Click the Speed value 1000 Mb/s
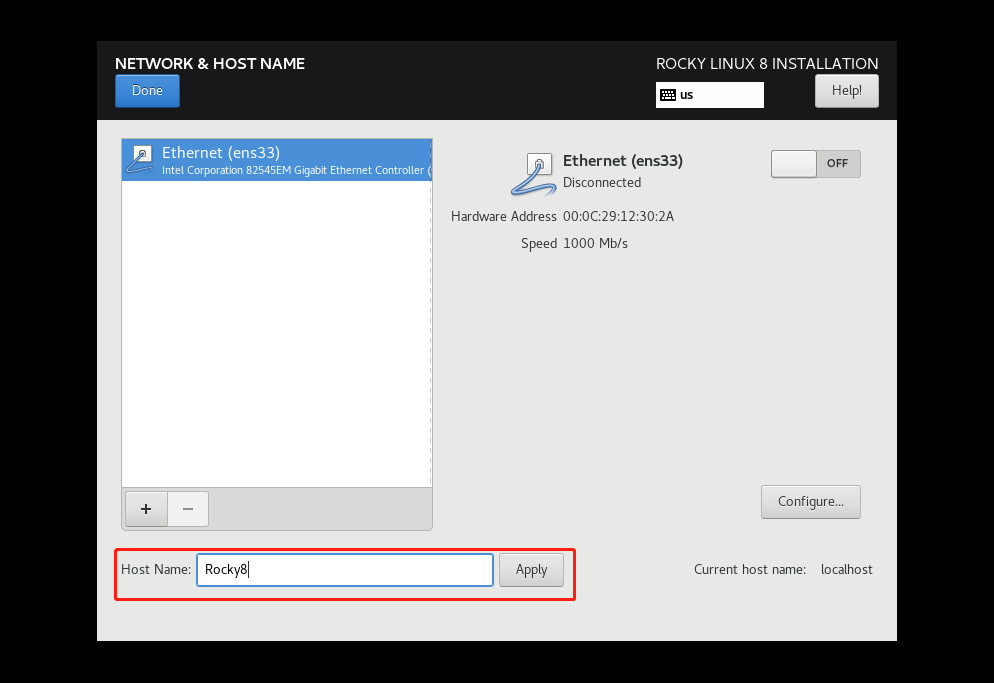The image size is (994, 683). click(595, 244)
